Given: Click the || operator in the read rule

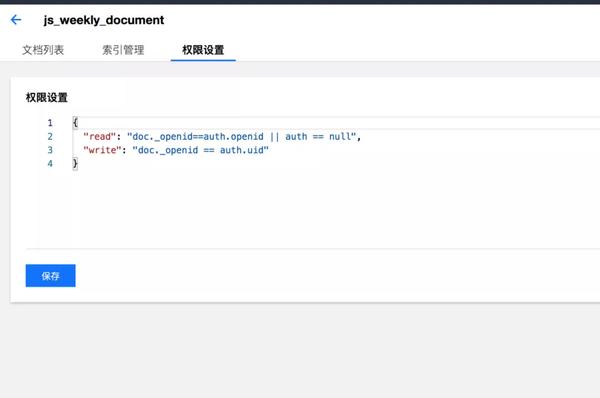Looking at the screenshot, I should [x=274, y=137].
